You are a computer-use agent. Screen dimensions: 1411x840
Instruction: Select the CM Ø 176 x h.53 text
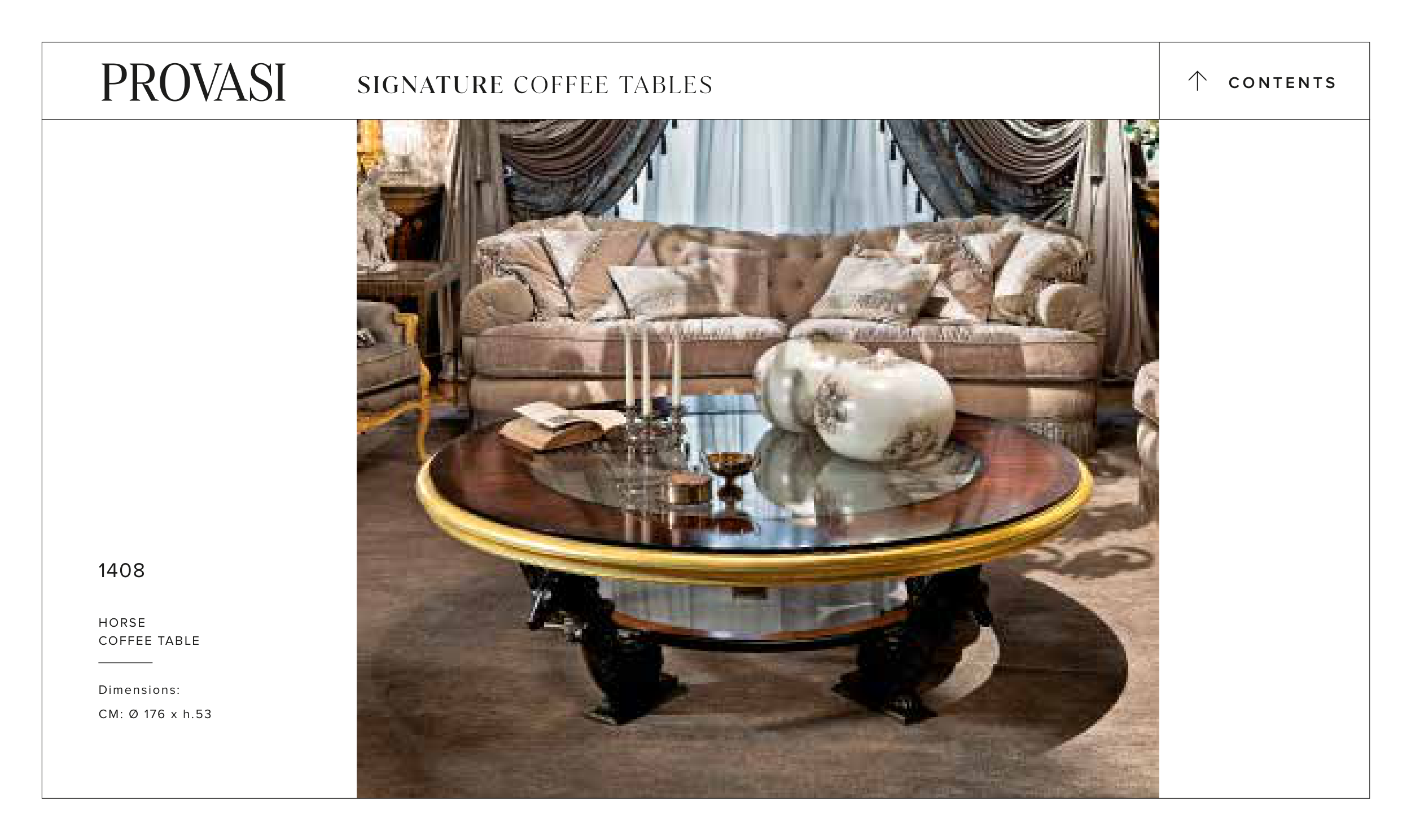155,714
